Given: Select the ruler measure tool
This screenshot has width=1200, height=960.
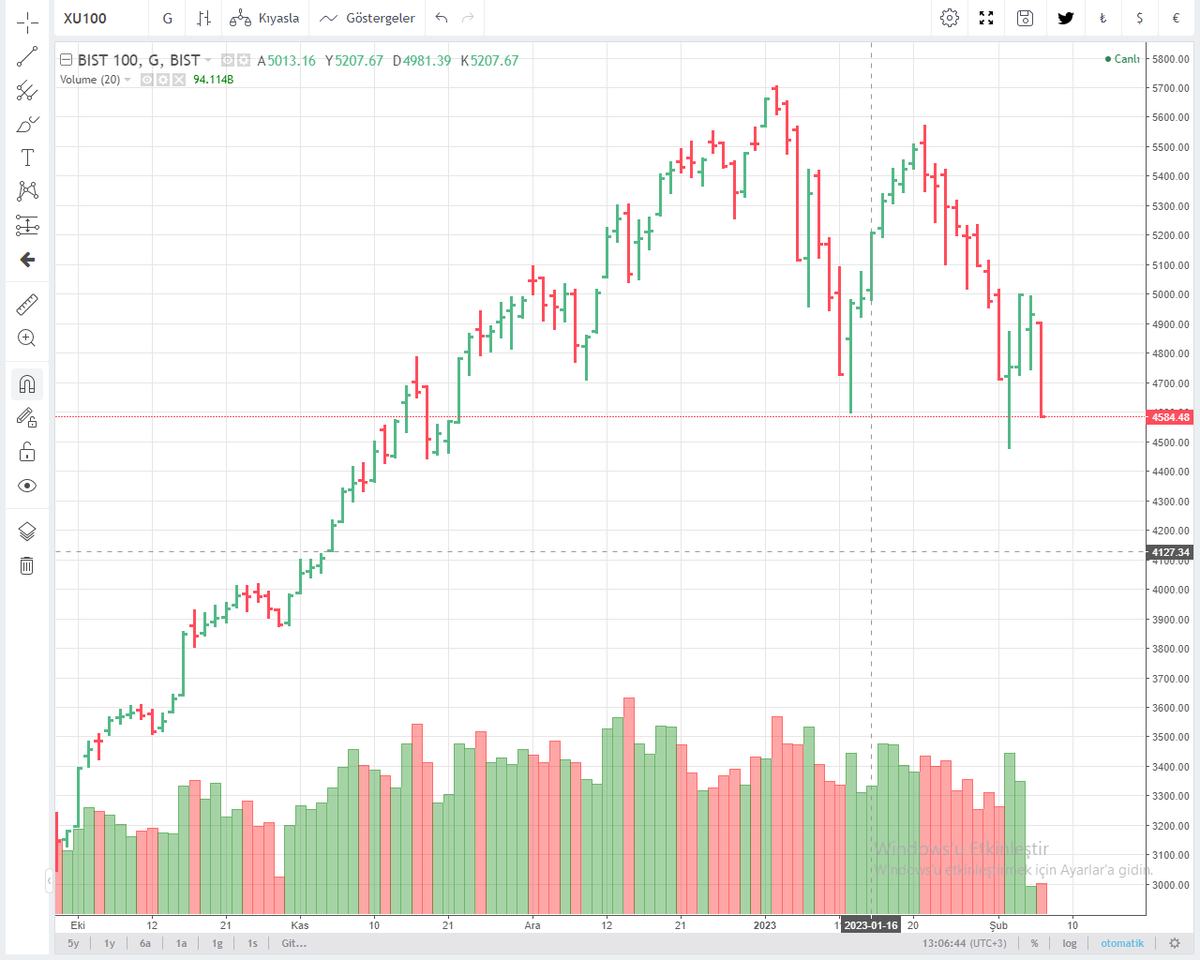Looking at the screenshot, I should (27, 303).
